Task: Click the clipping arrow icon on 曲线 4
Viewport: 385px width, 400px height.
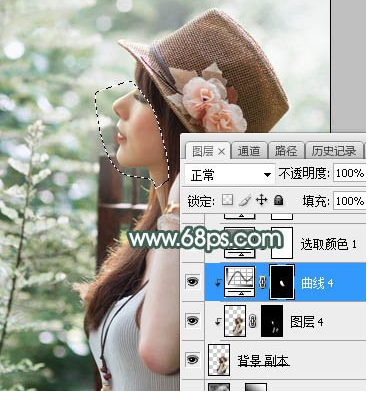Action: (218, 283)
